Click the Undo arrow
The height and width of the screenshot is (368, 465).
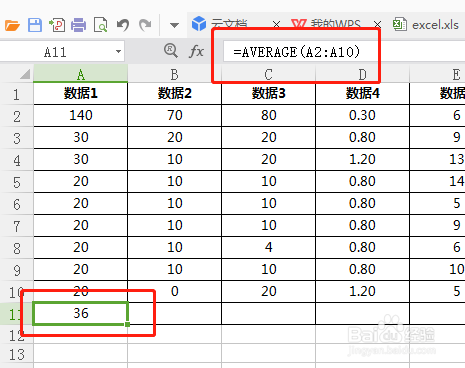(x=123, y=25)
